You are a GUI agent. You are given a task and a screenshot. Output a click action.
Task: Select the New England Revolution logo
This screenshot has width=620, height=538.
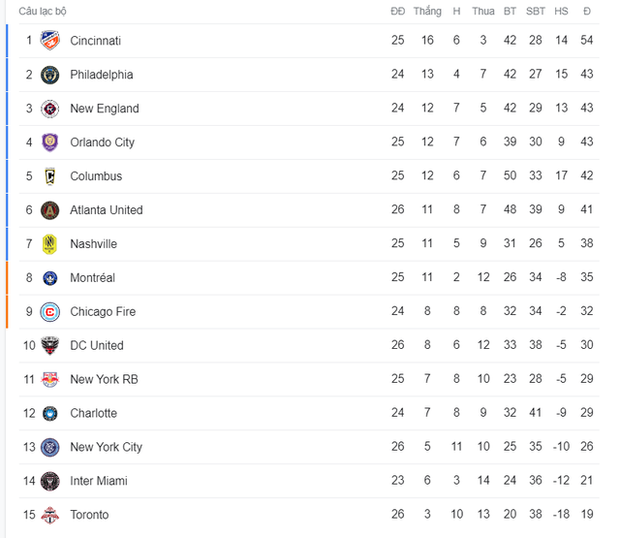50,109
